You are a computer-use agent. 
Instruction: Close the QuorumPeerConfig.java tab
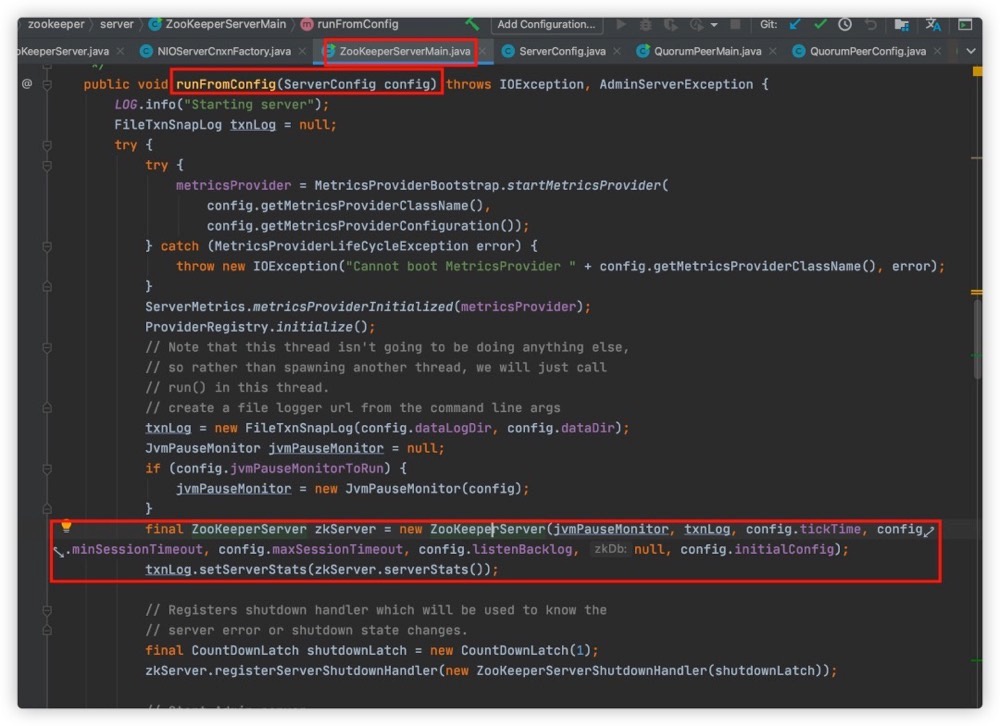tap(937, 51)
